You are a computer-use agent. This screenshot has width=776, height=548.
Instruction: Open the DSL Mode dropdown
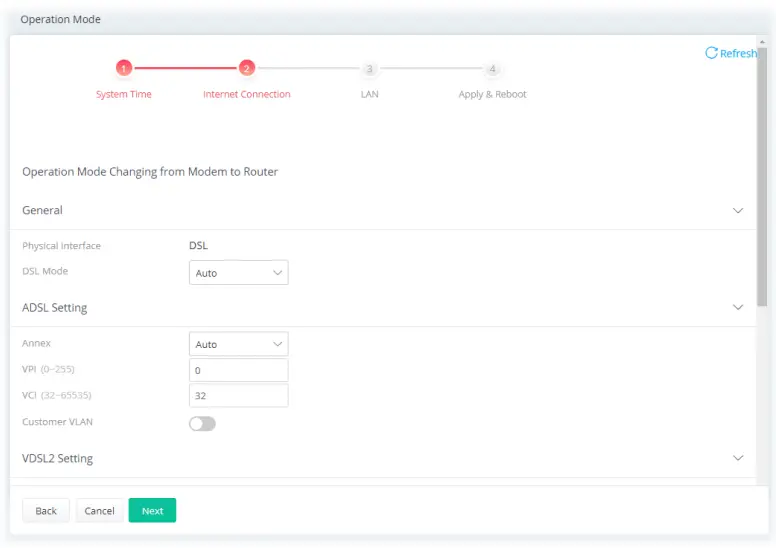[239, 273]
